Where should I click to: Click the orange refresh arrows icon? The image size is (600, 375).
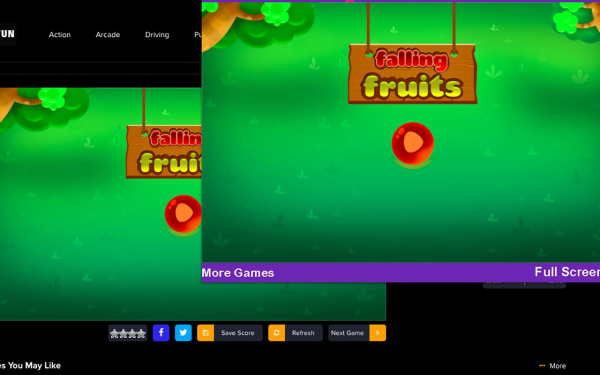(x=277, y=333)
